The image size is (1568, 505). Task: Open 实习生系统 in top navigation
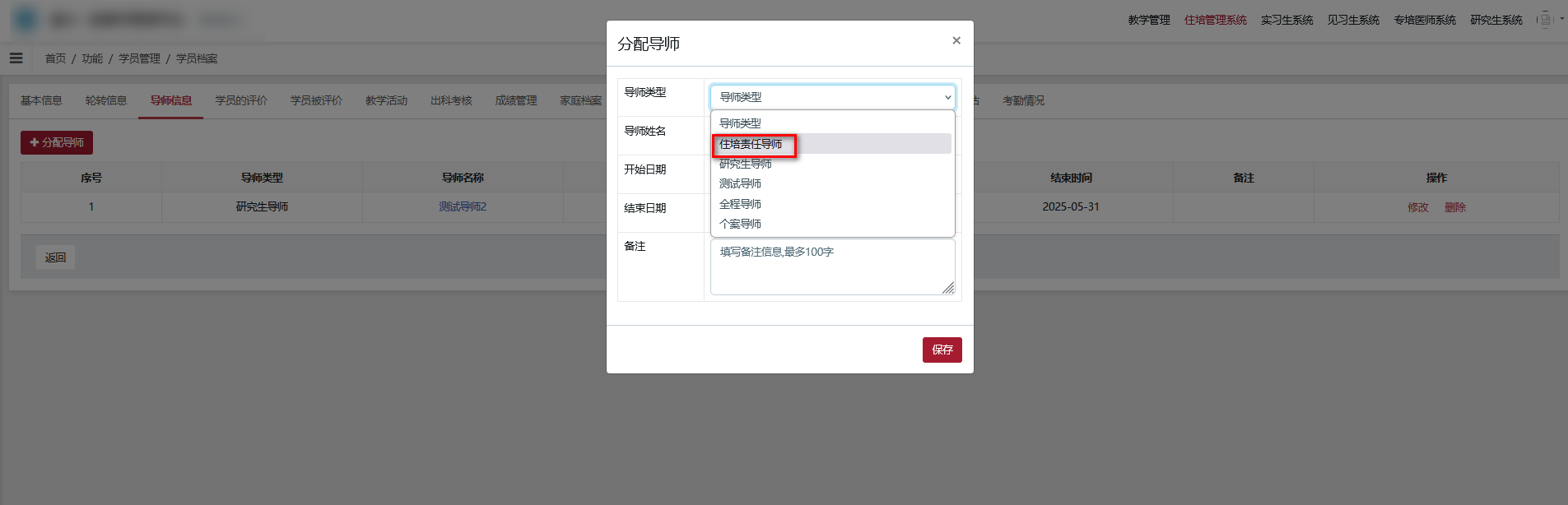click(x=1287, y=20)
